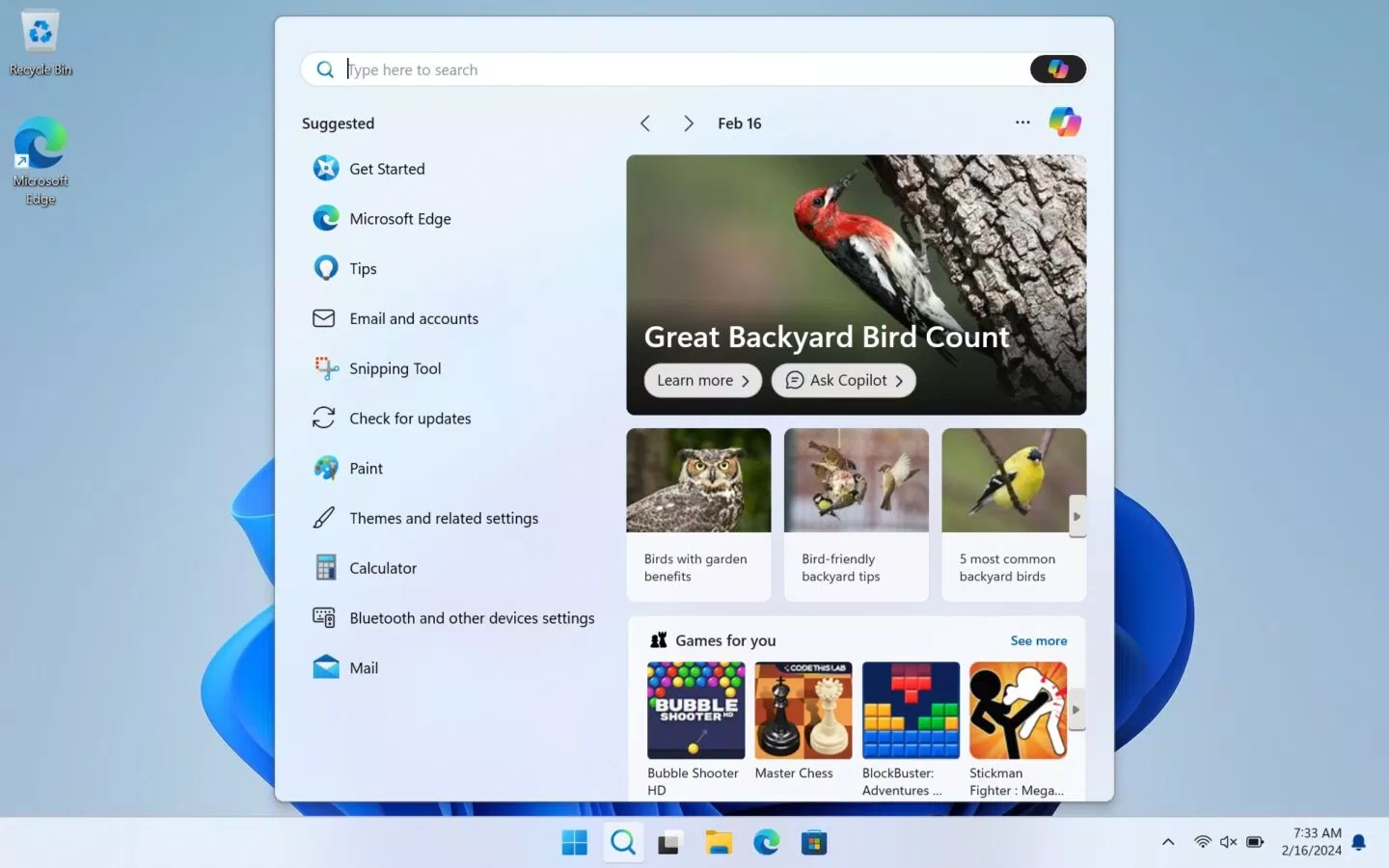Viewport: 1389px width, 868px height.
Task: Click the Learn more button on the bird banner
Action: click(x=703, y=381)
